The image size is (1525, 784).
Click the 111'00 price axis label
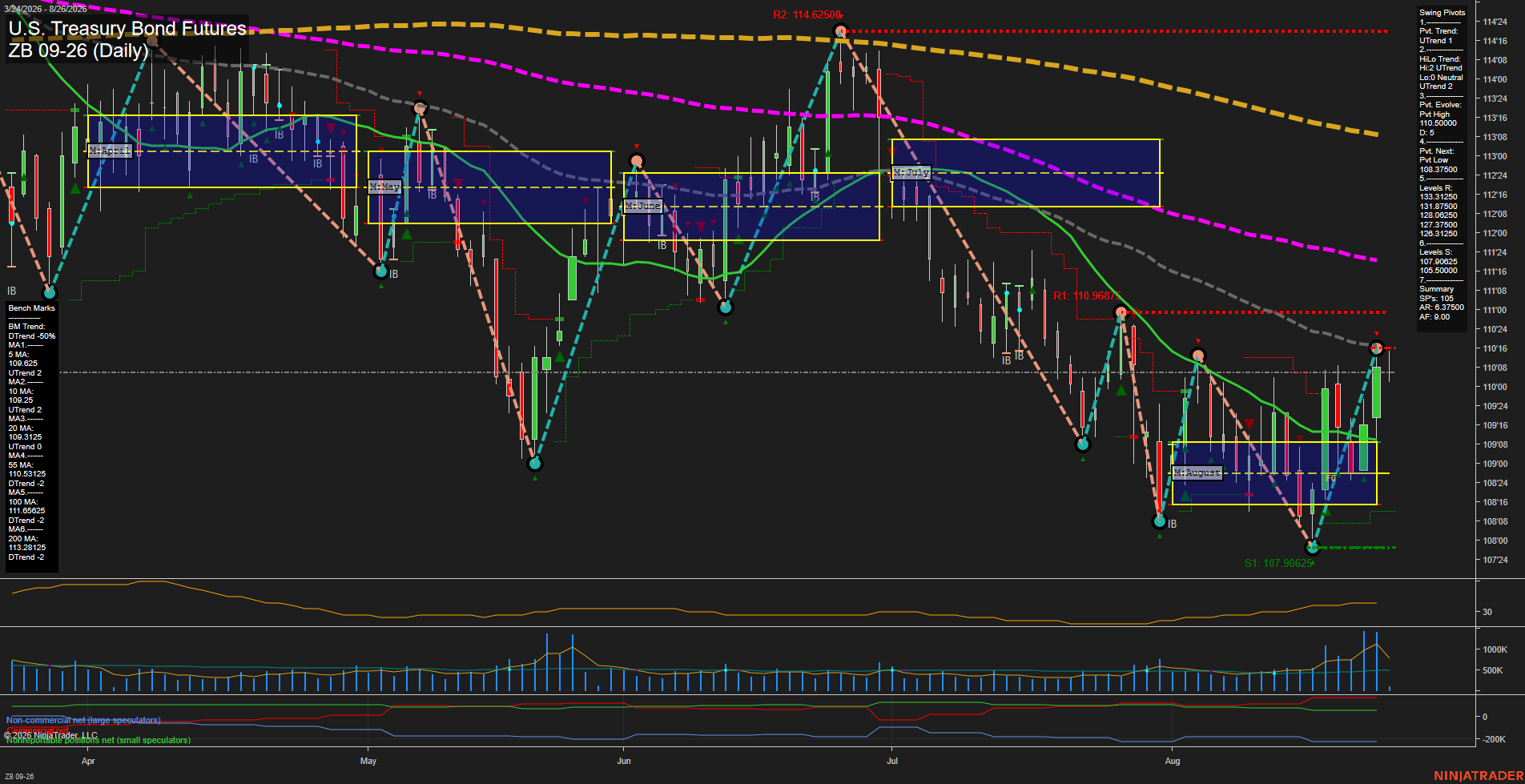pos(1495,310)
